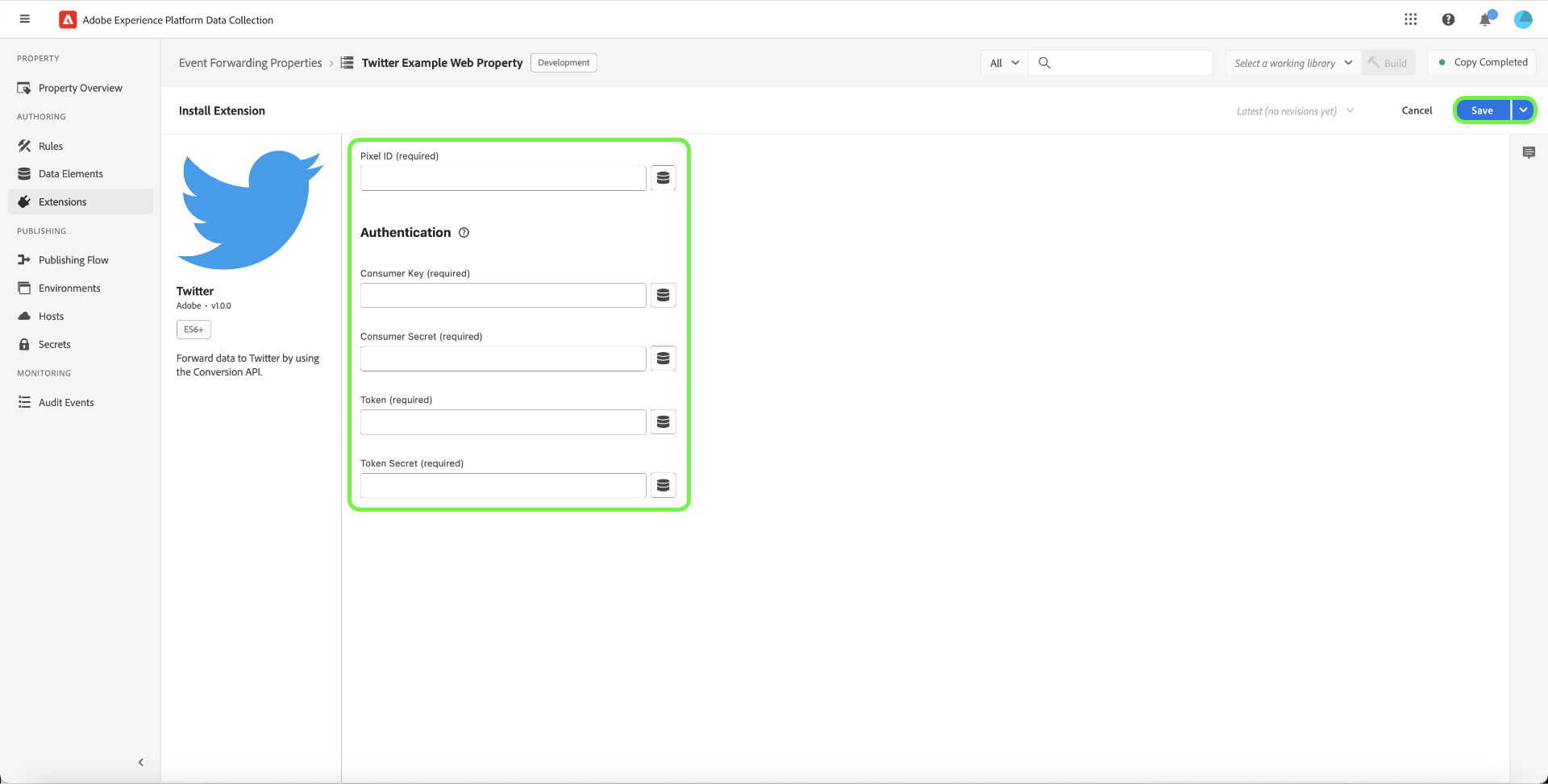Screen dimensions: 1548x784
Task: Select Extensions in the sidebar
Action: coord(81,202)
